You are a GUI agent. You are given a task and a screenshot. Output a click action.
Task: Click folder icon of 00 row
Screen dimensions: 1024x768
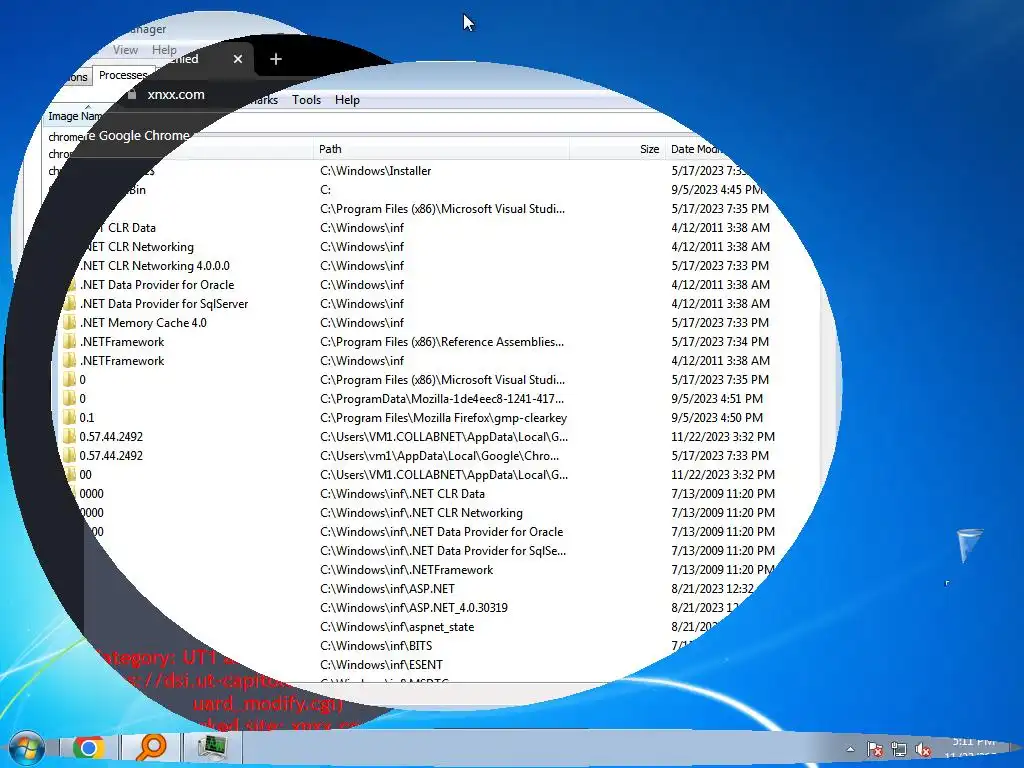click(x=69, y=475)
